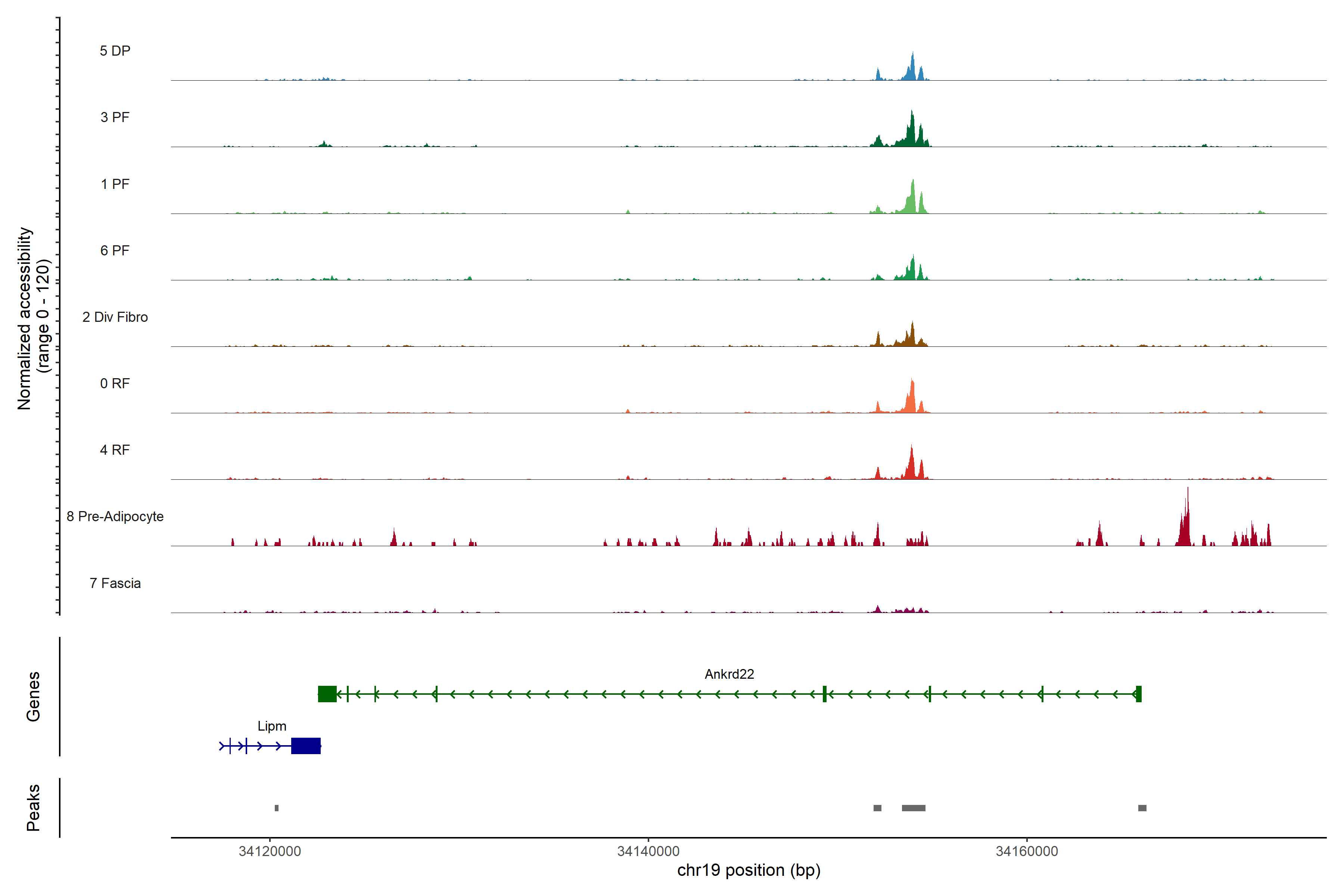The image size is (1344, 896).
Task: Click the chr19 position axis title
Action: click(x=749, y=870)
